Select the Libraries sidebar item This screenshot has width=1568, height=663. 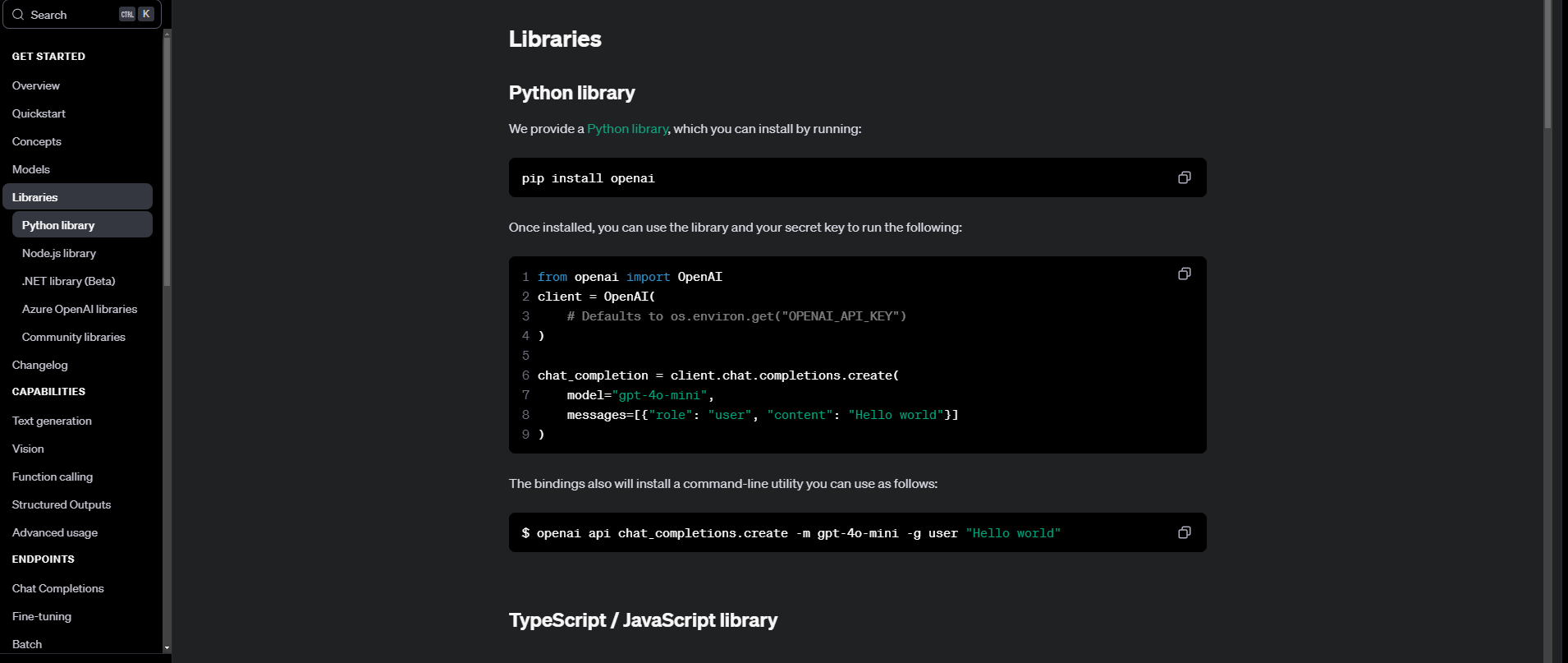(77, 197)
